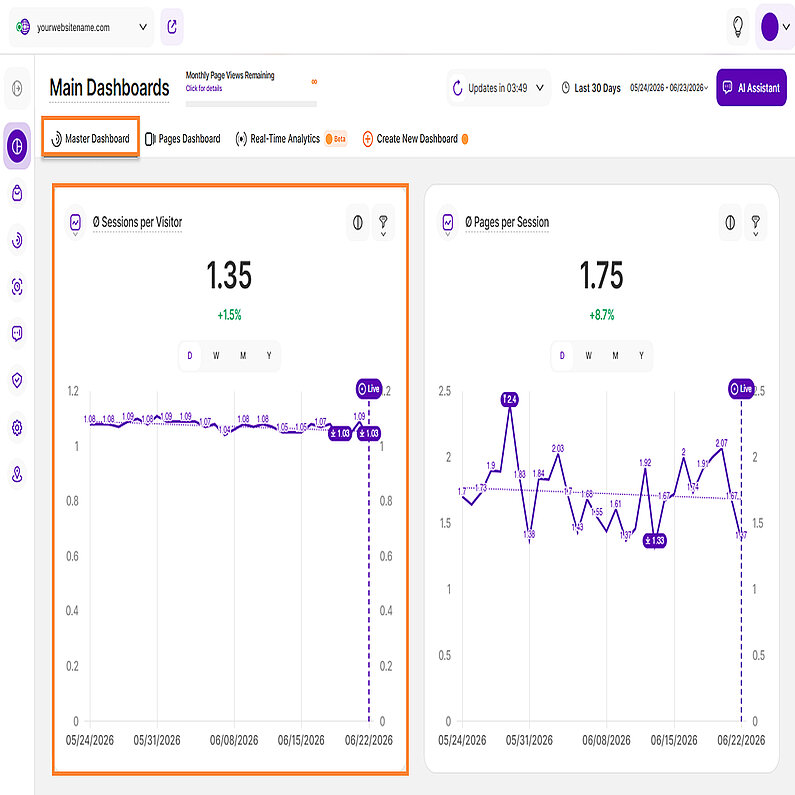
Task: Open the spiral behavior sidebar icon
Action: click(17, 240)
